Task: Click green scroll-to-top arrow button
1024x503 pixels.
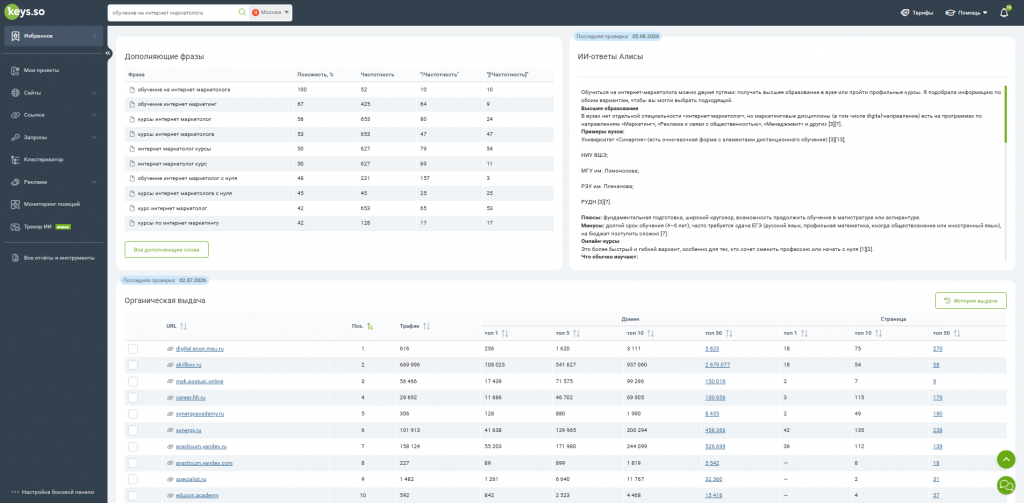Action: pyautogui.click(x=1006, y=460)
